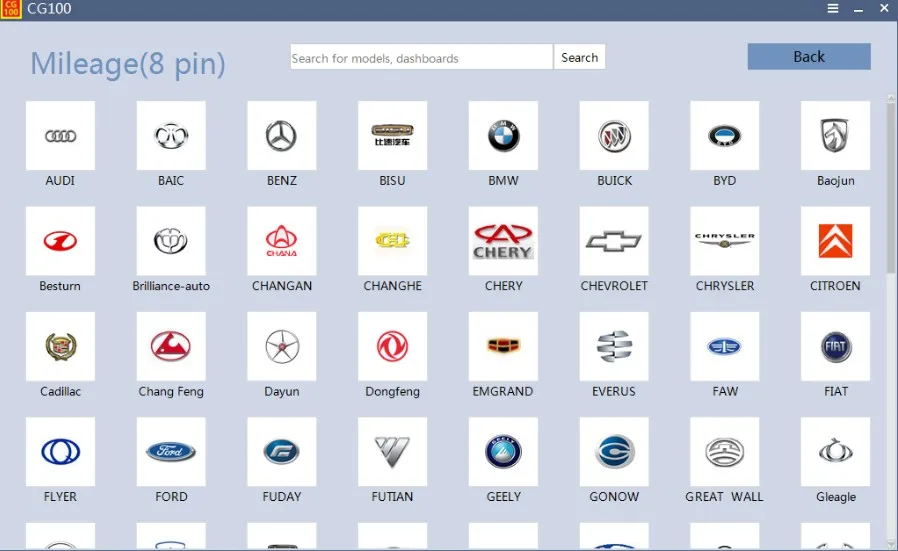
Task: Select the FLYER brand tile
Action: coord(60,451)
